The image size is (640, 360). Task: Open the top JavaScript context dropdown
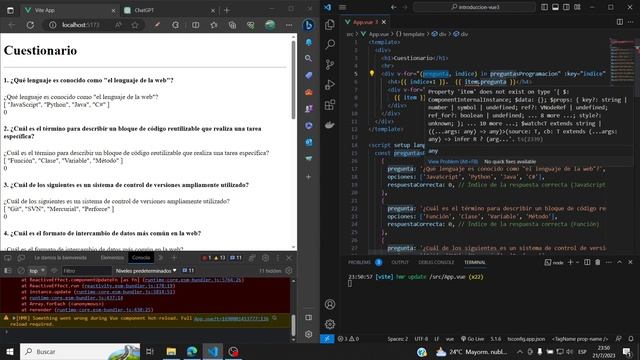[37, 271]
